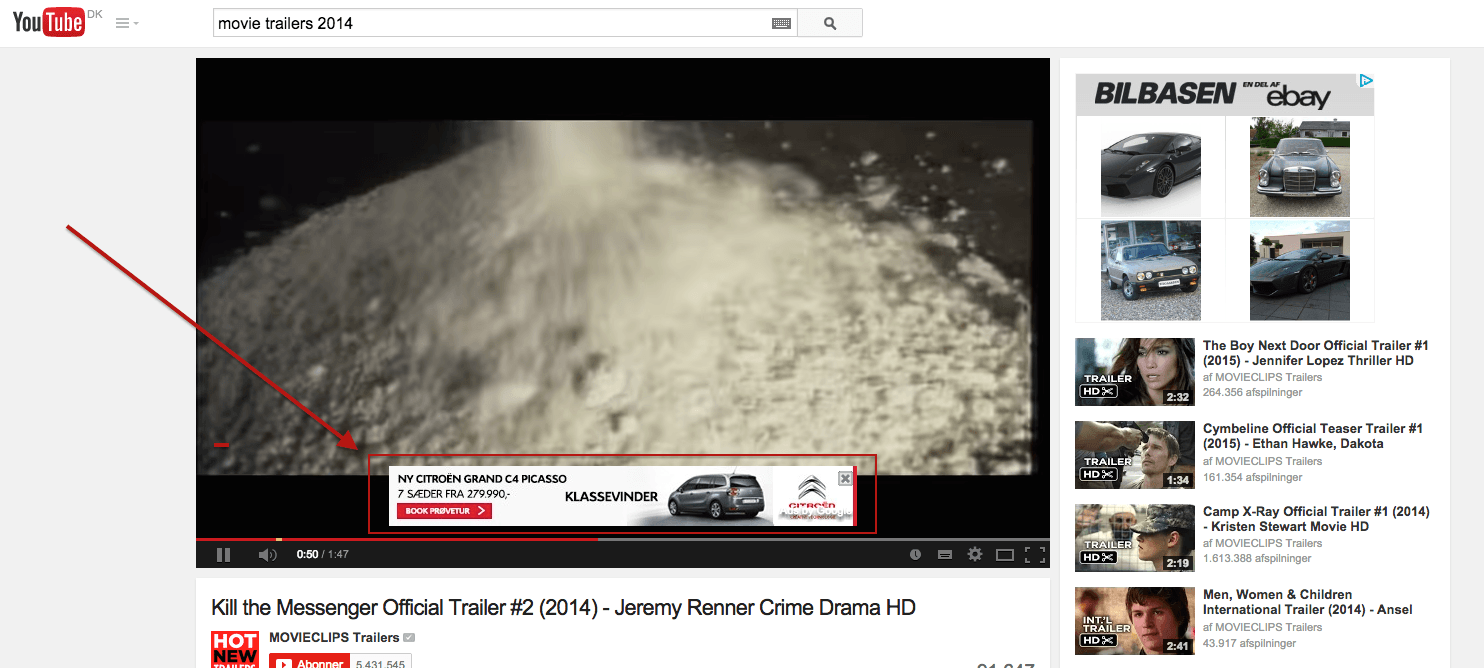
Task: Click 'NY CITROËN GRAND C4 PICASSO' ad headline
Action: (482, 479)
